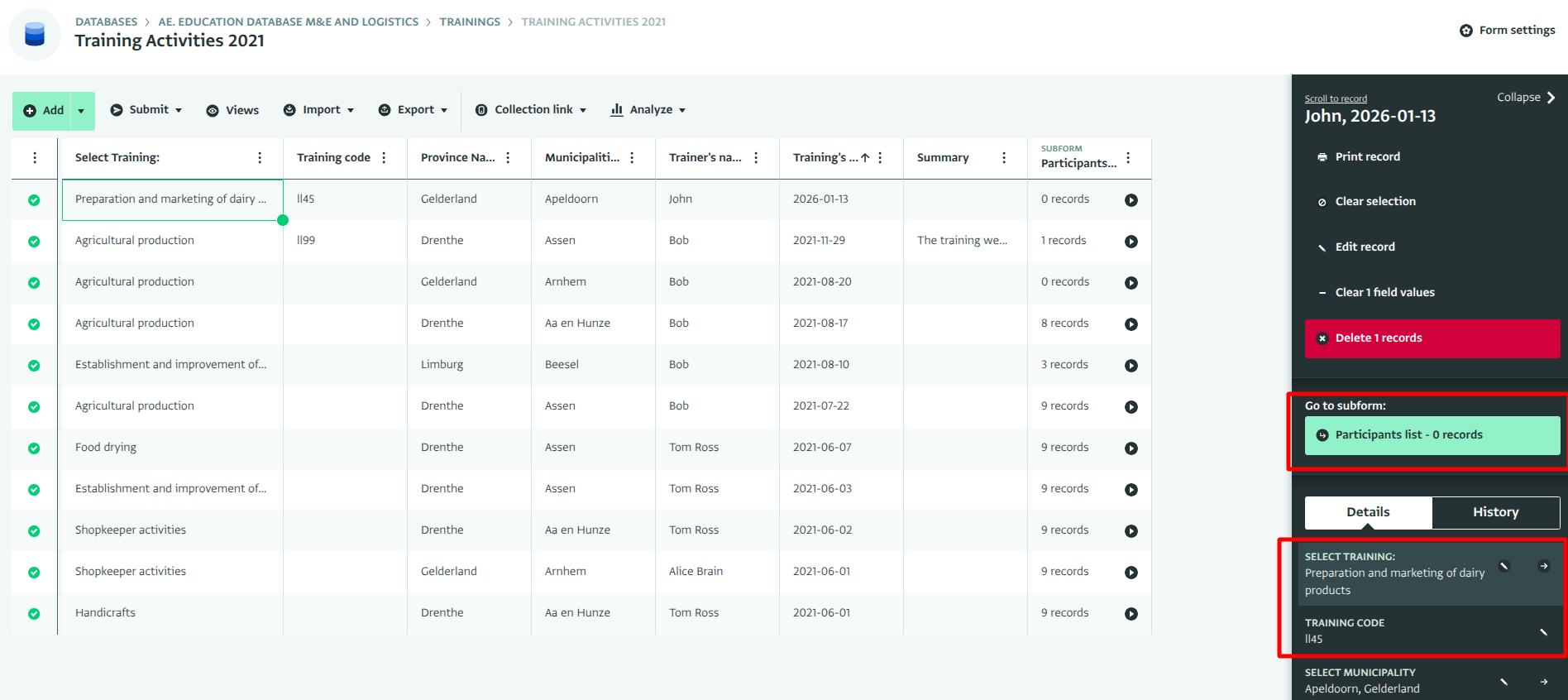Click edit pencil beside Select Municipality
This screenshot has width=1568, height=700.
point(1503,682)
